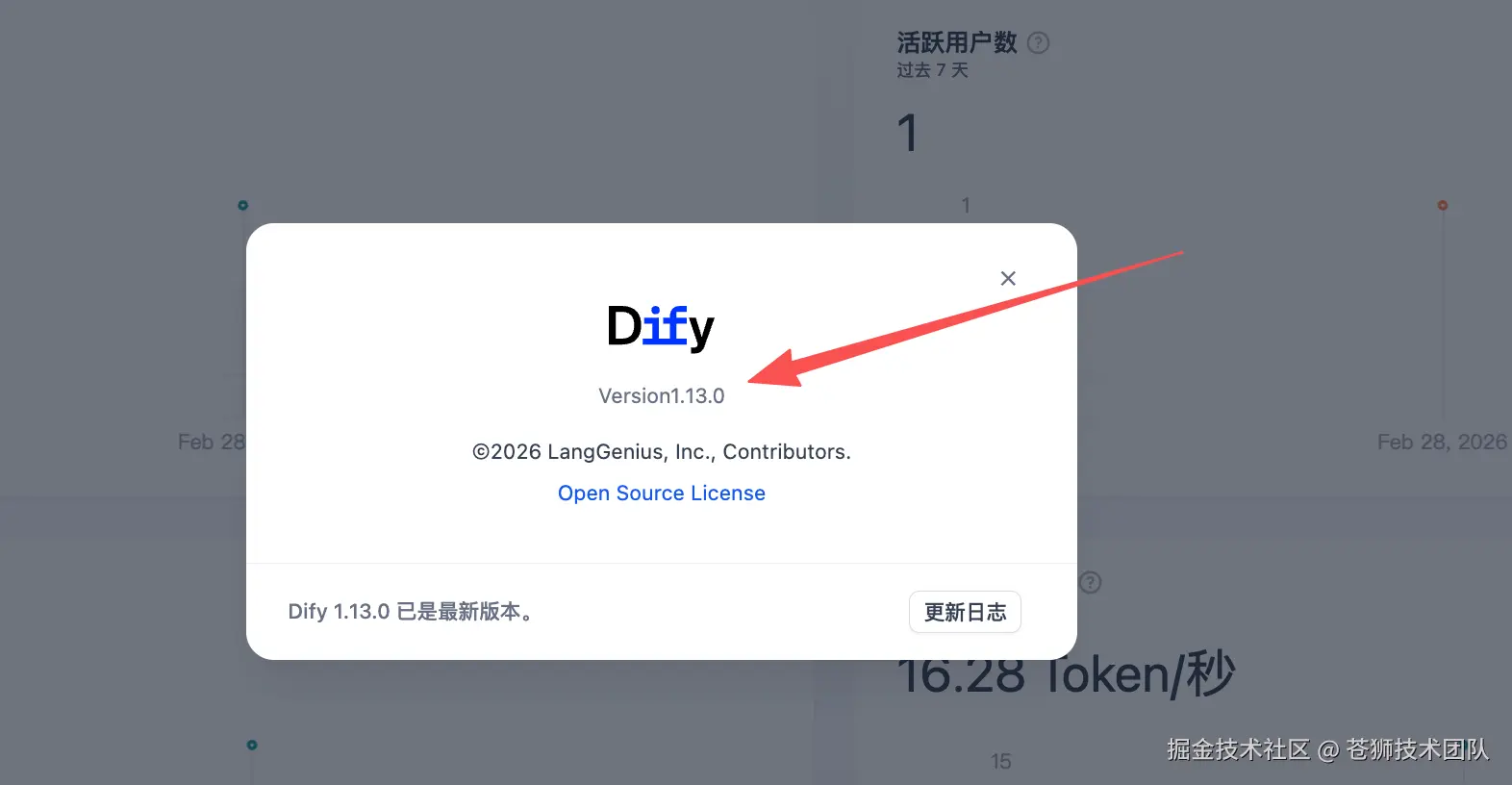Open the Open Source License link
Viewport: 1512px width, 785px height.
662,494
